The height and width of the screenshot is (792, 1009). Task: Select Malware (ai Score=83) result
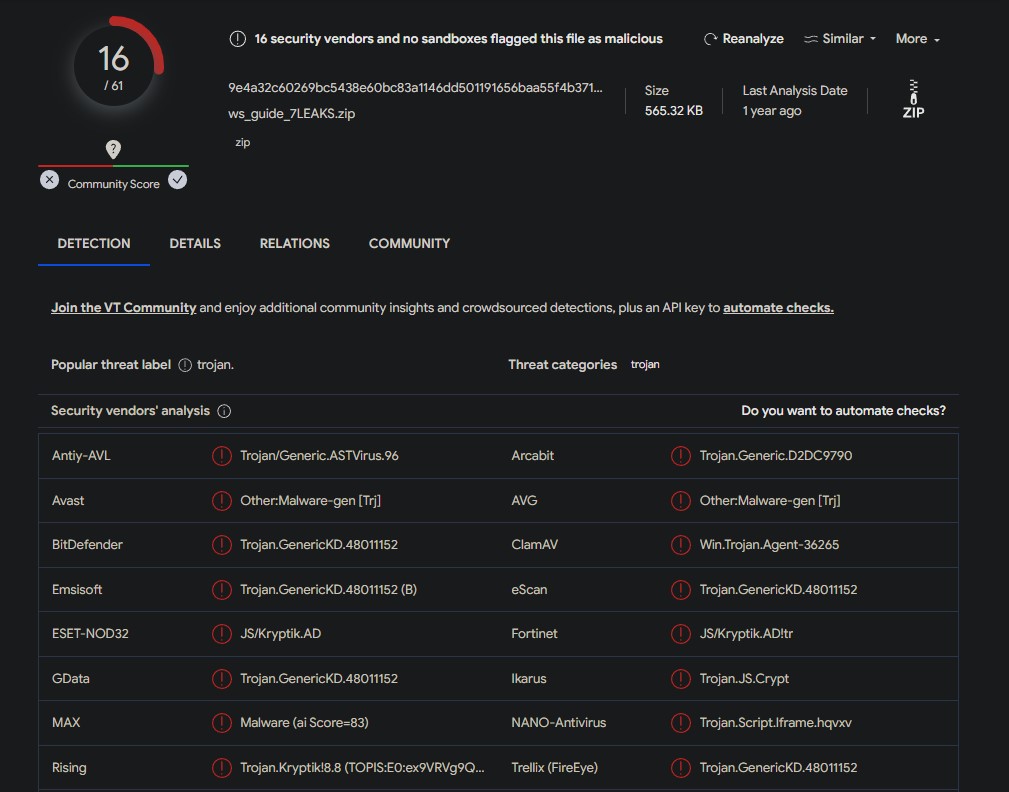coord(304,723)
